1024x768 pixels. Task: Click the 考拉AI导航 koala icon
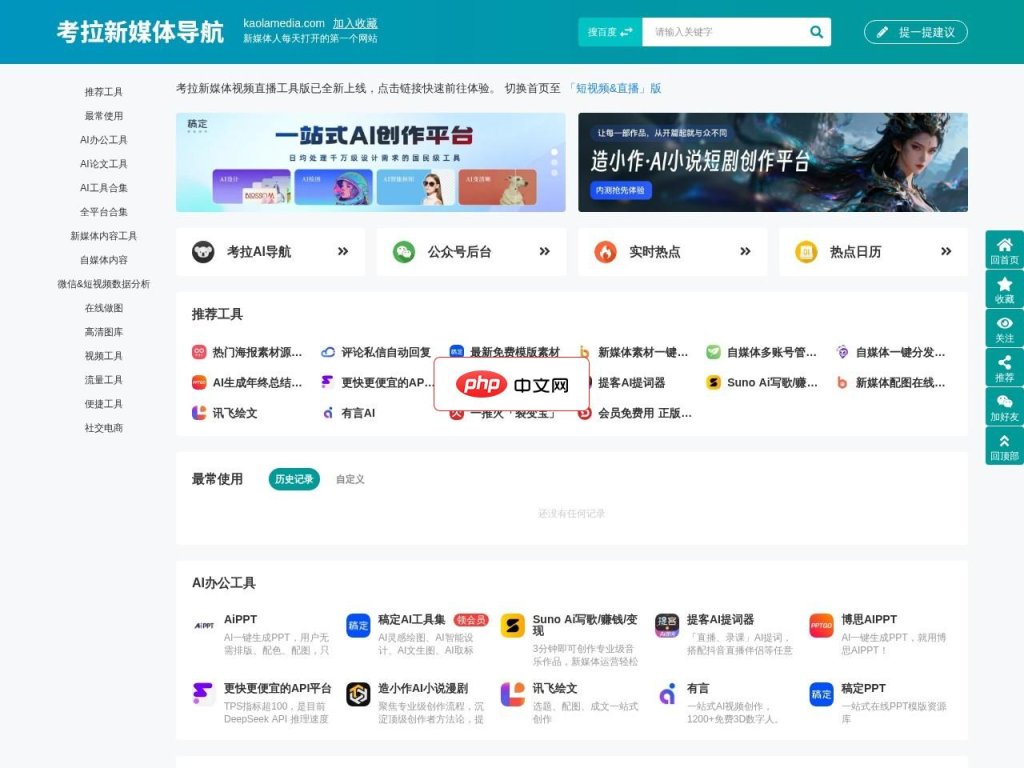pos(203,251)
